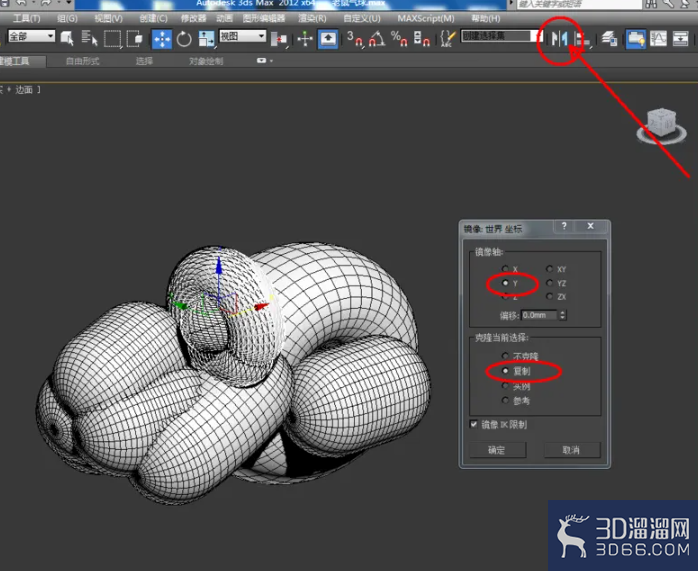698x571 pixels.
Task: Toggle Window/Crossing selection mode icon
Action: click(x=134, y=38)
